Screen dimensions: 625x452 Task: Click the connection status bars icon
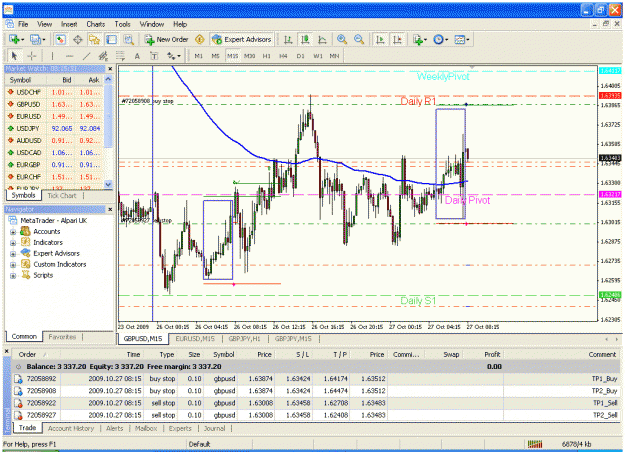coord(535,444)
